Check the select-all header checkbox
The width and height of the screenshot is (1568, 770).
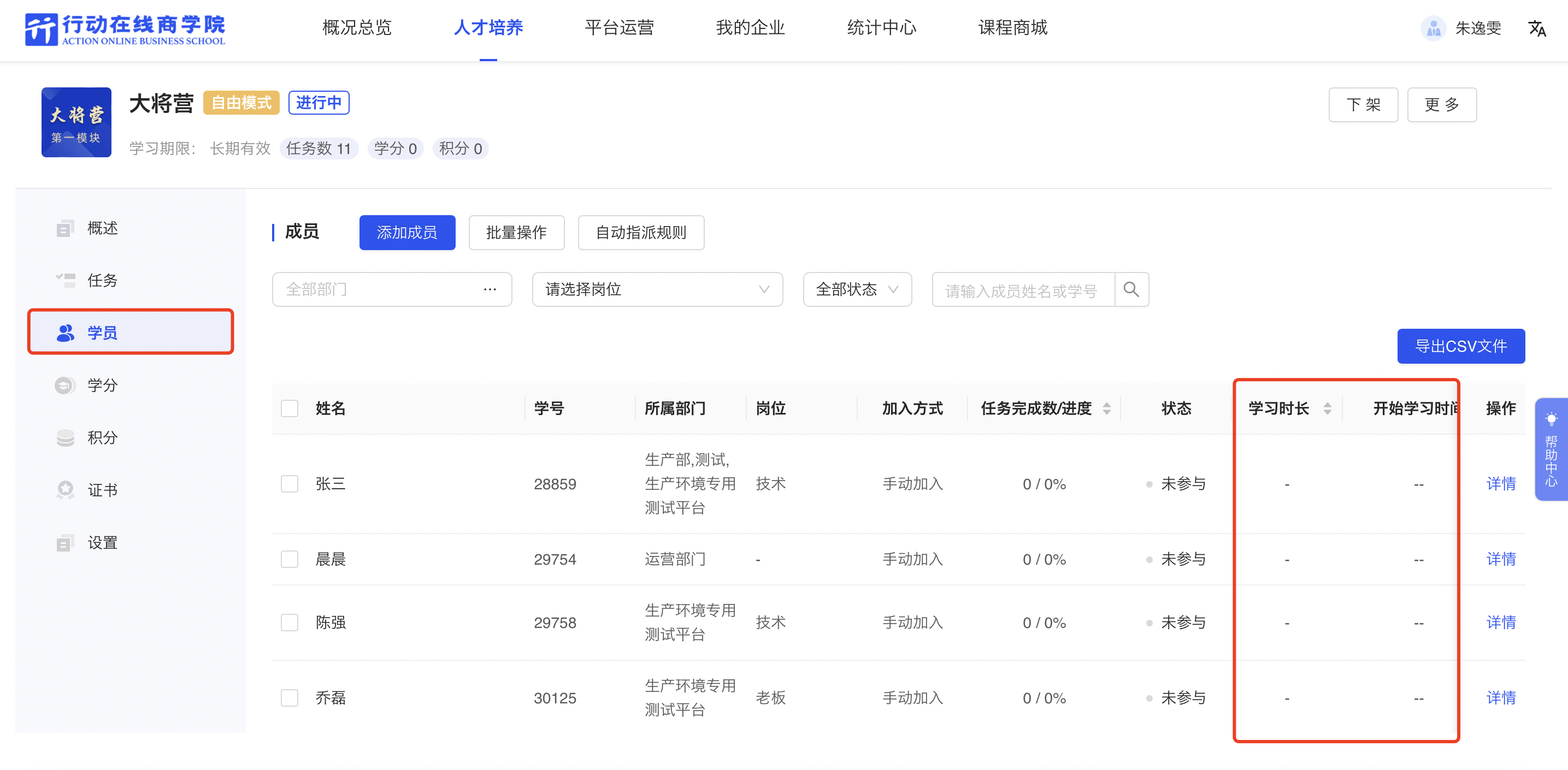(290, 408)
